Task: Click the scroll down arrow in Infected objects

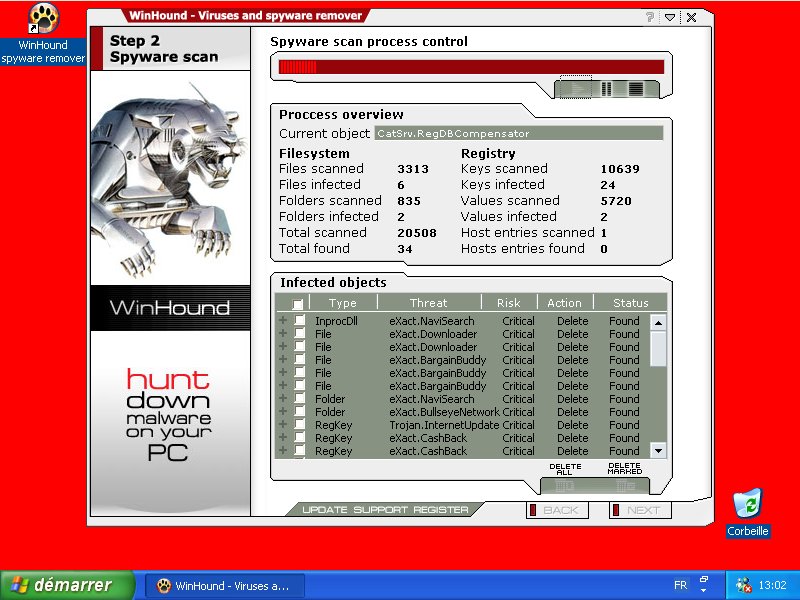Action: (x=658, y=451)
